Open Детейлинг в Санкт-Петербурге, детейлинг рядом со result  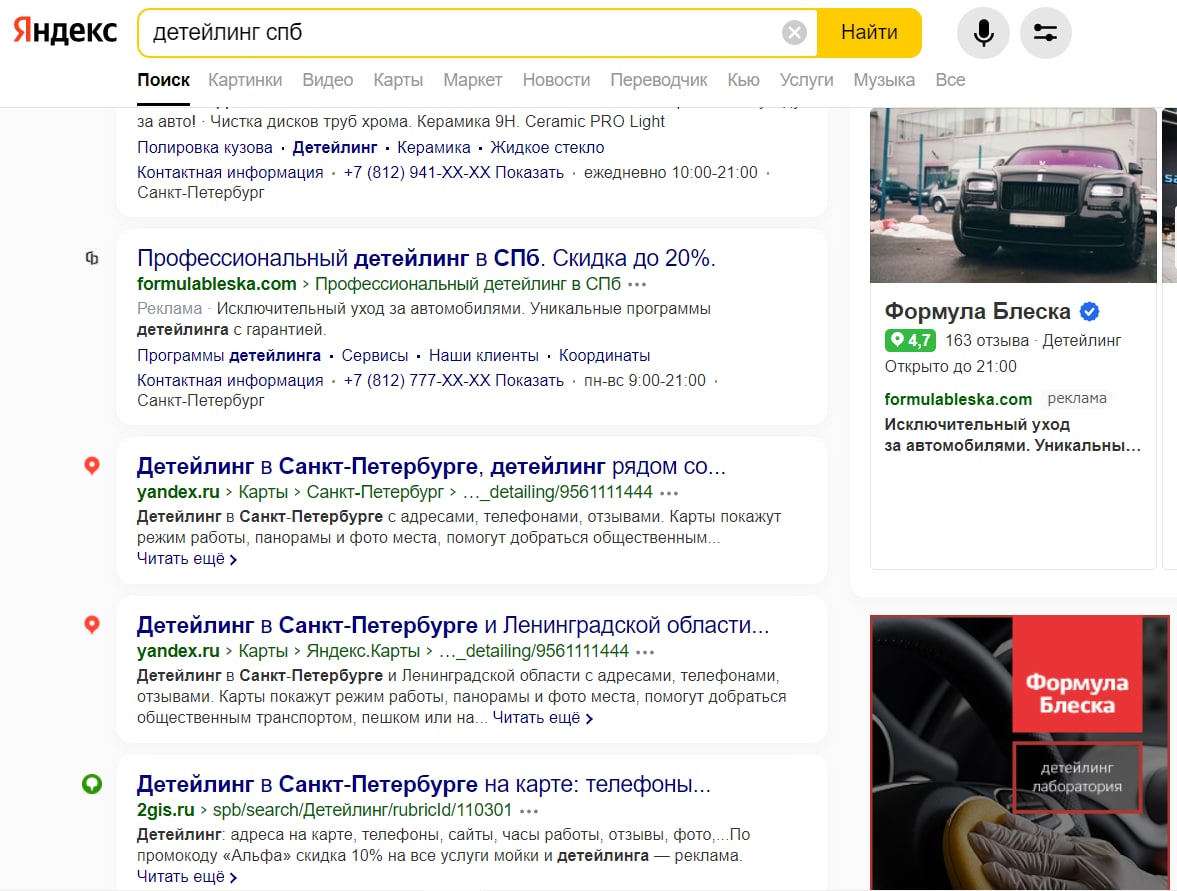coord(431,466)
